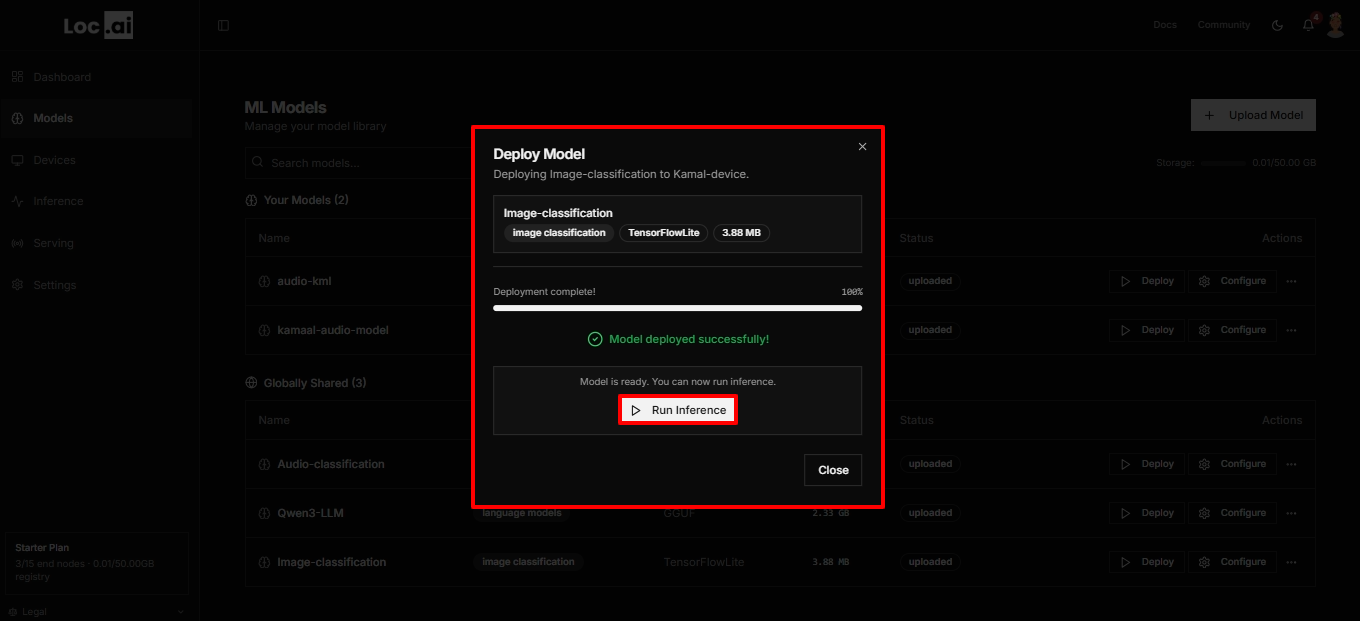The image size is (1360, 621).
Task: Toggle dark mode with the moon icon
Action: (1277, 25)
